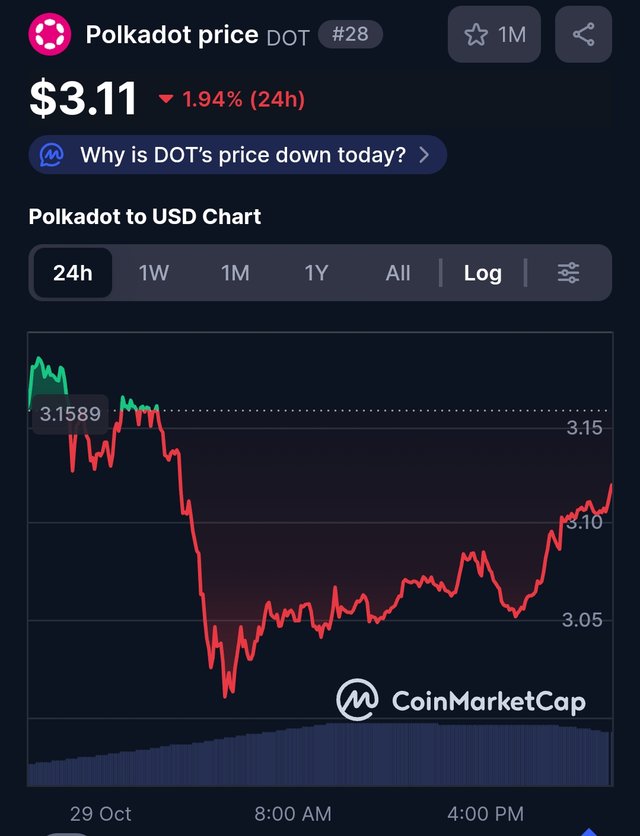Tap the red price-down triangle indicator
640x836 pixels.
tap(166, 99)
